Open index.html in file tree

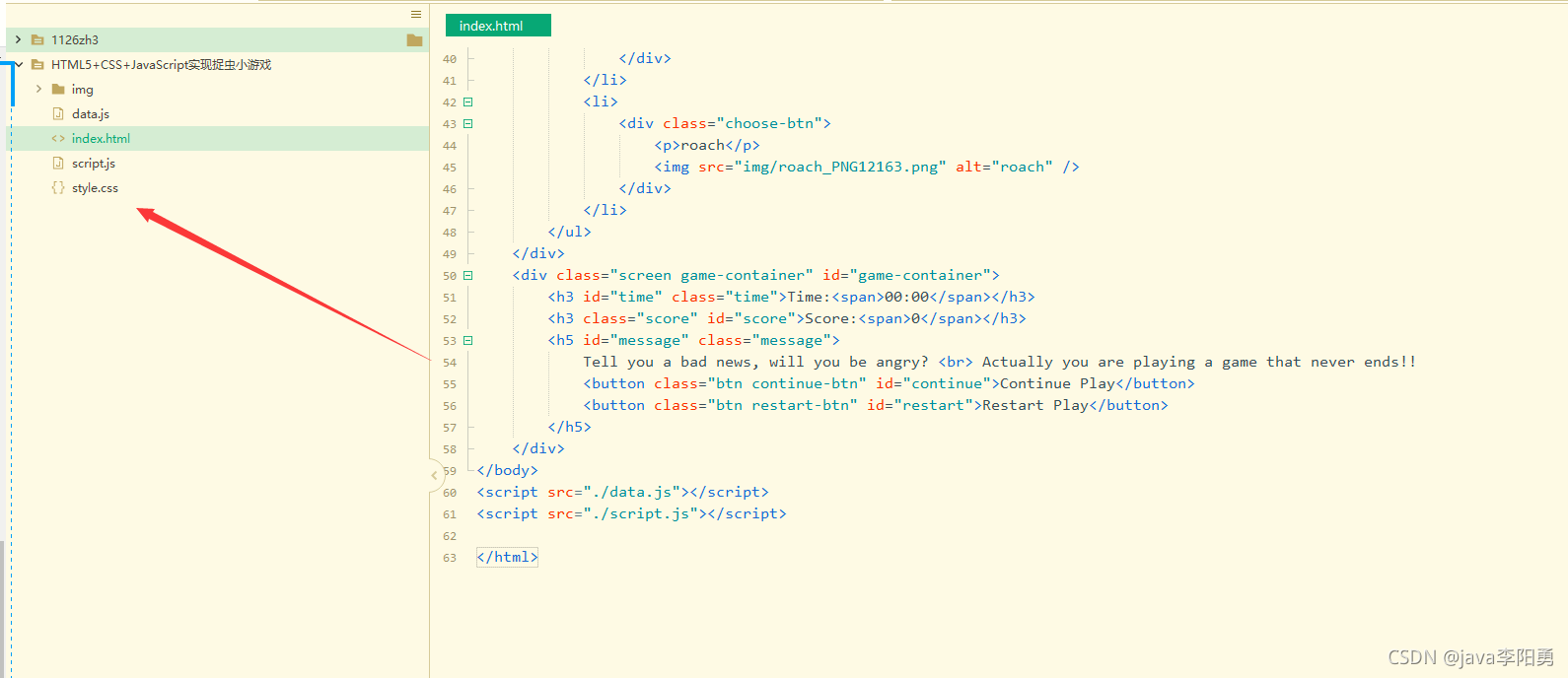click(101, 139)
